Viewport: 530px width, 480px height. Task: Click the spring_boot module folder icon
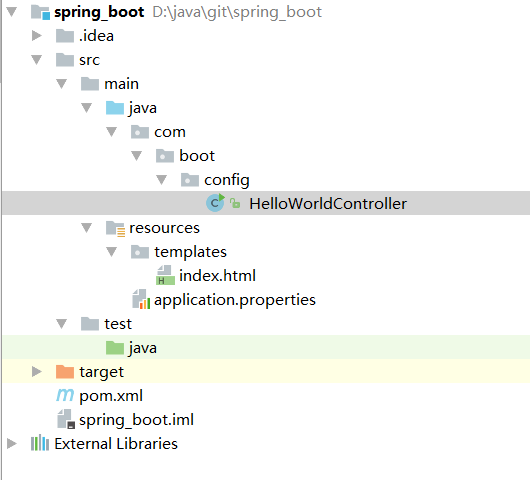tap(41, 12)
